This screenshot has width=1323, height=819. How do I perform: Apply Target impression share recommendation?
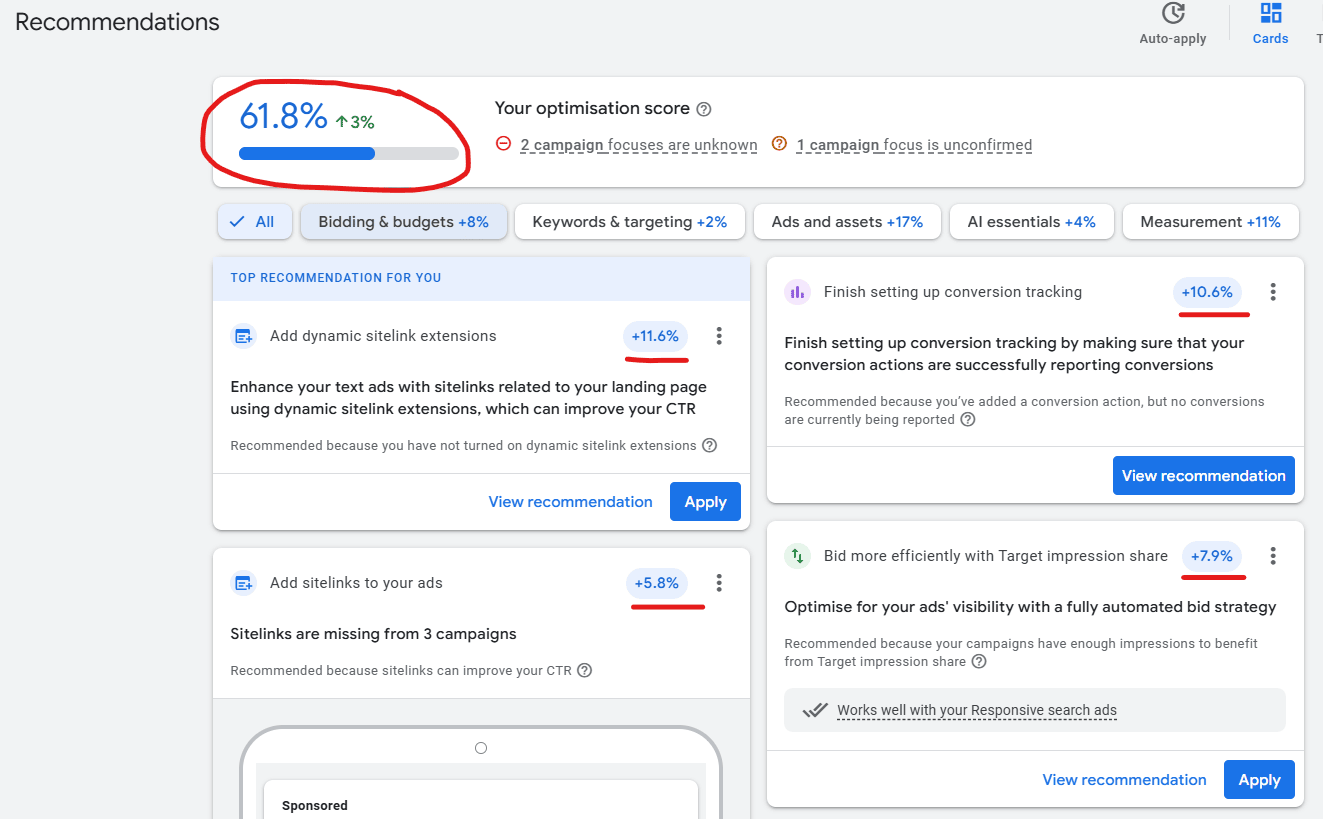1259,780
